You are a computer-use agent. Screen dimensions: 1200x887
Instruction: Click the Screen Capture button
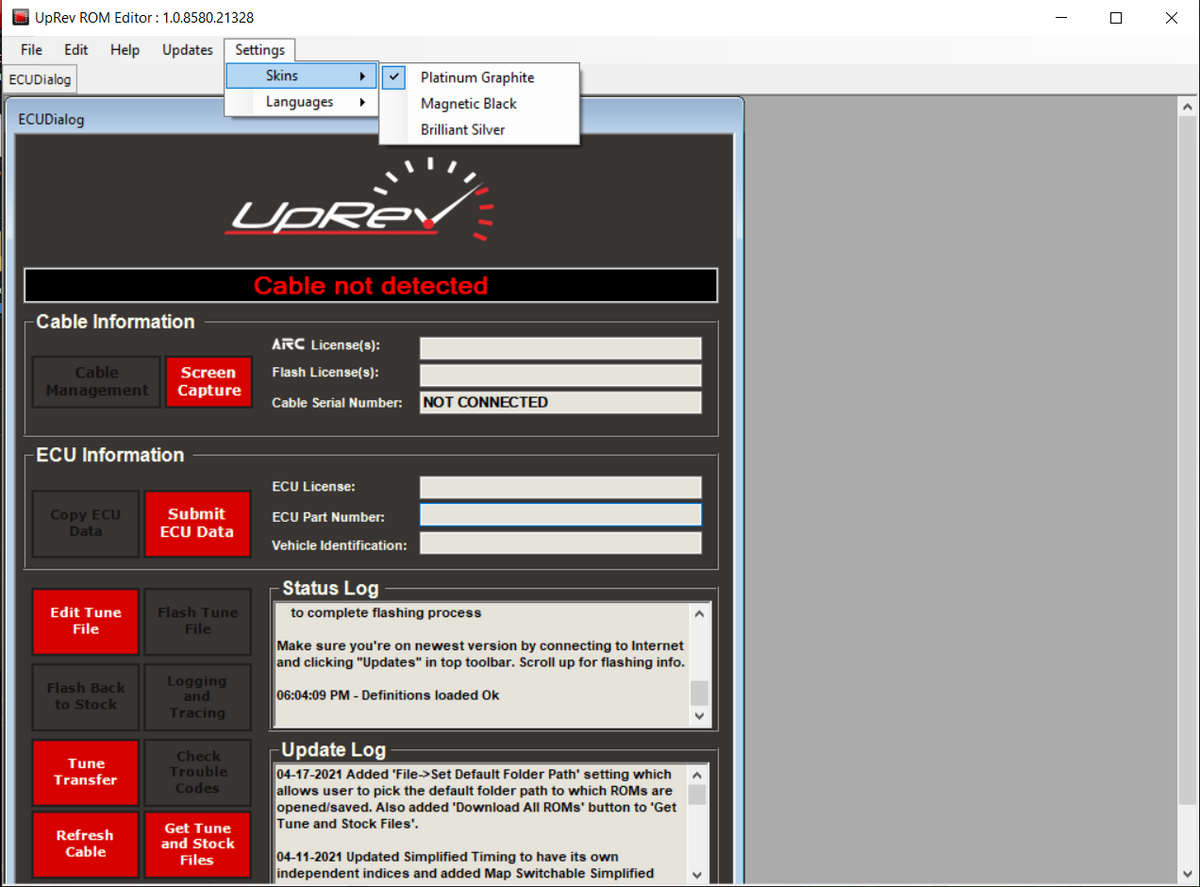click(208, 382)
